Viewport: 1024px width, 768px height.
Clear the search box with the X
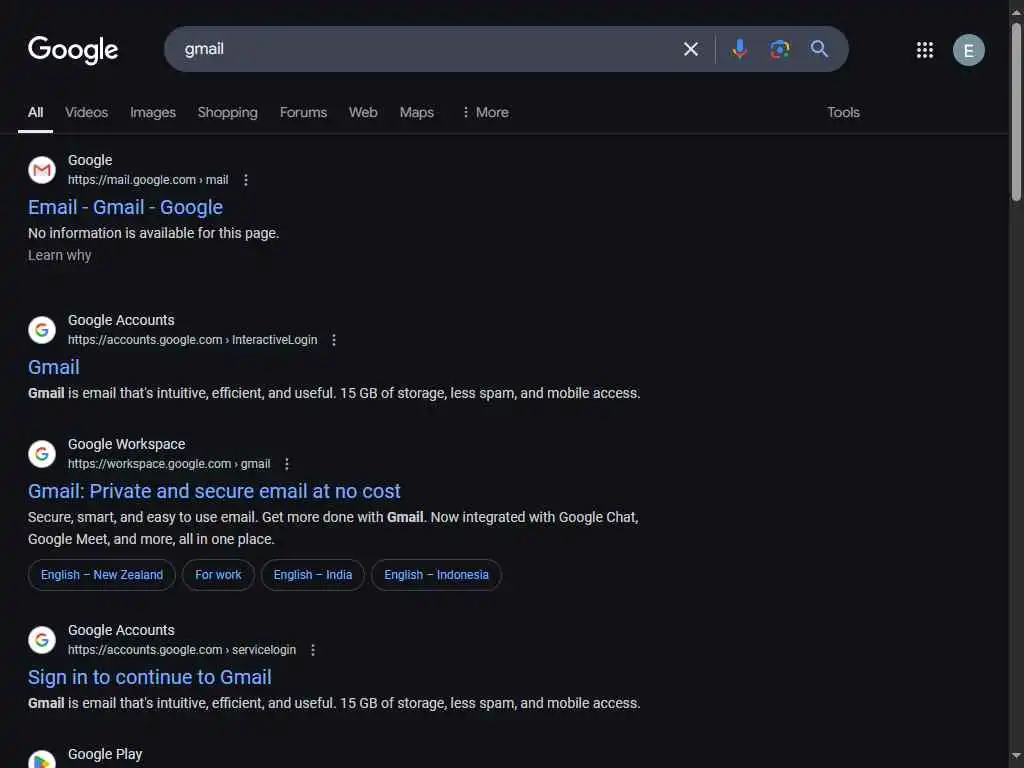click(690, 49)
